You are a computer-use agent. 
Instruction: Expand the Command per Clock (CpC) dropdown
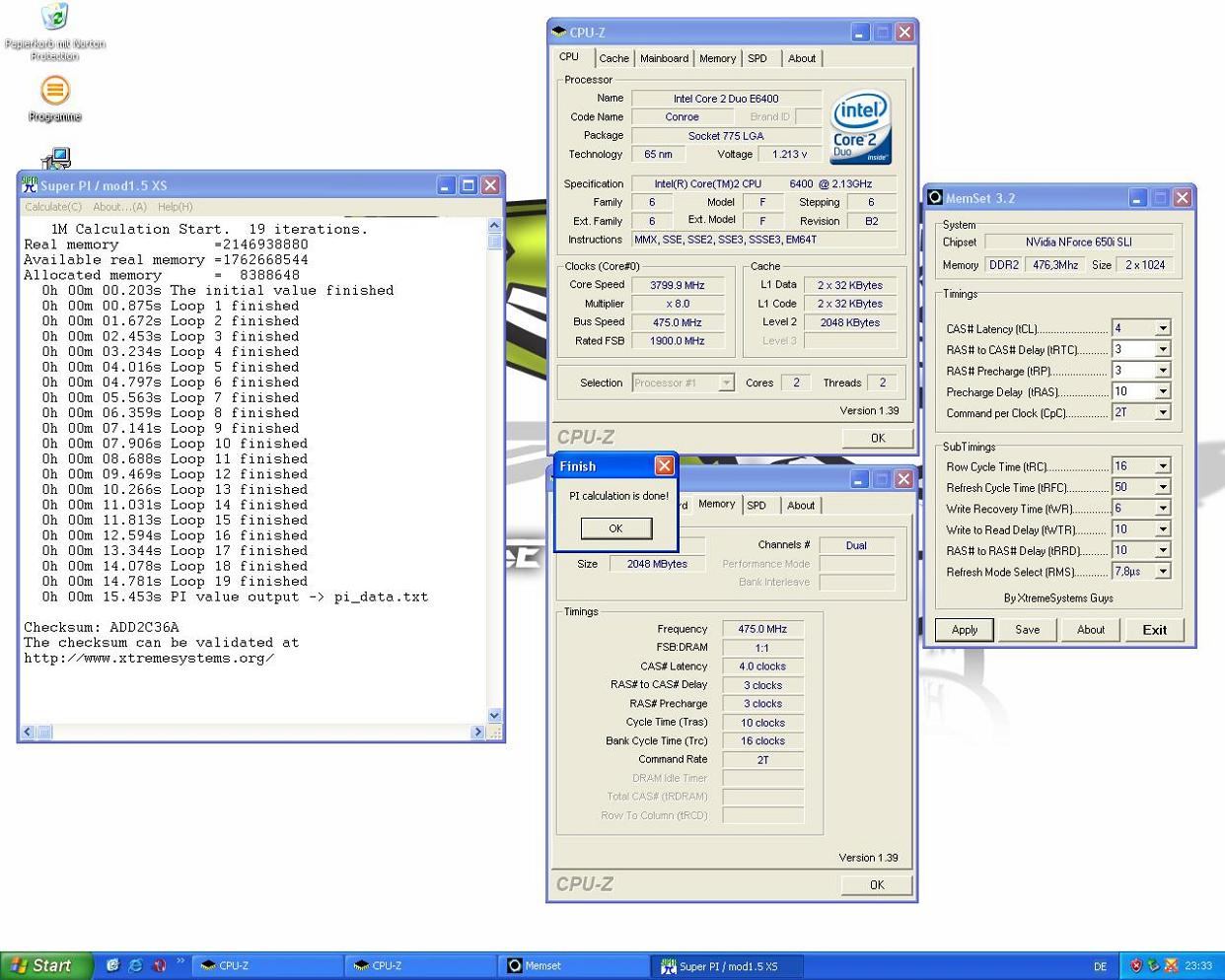coord(1163,412)
